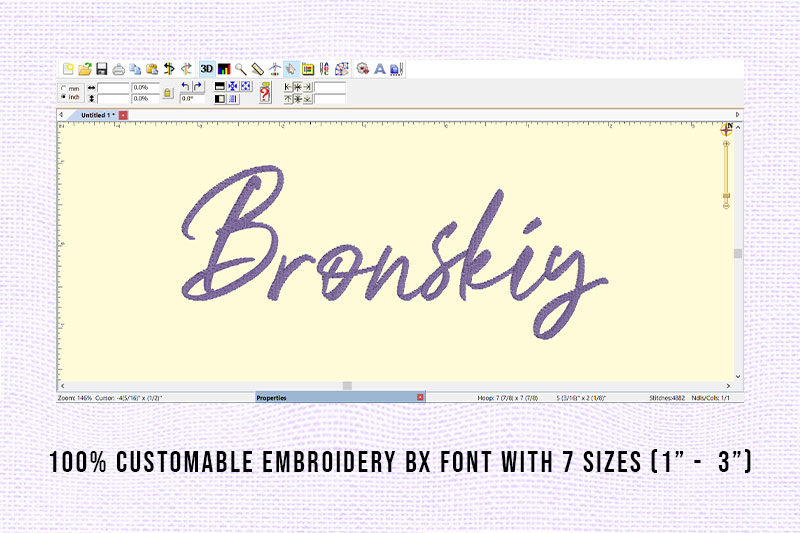
Task: Click the stitch simulator icon
Action: pyautogui.click(x=274, y=69)
